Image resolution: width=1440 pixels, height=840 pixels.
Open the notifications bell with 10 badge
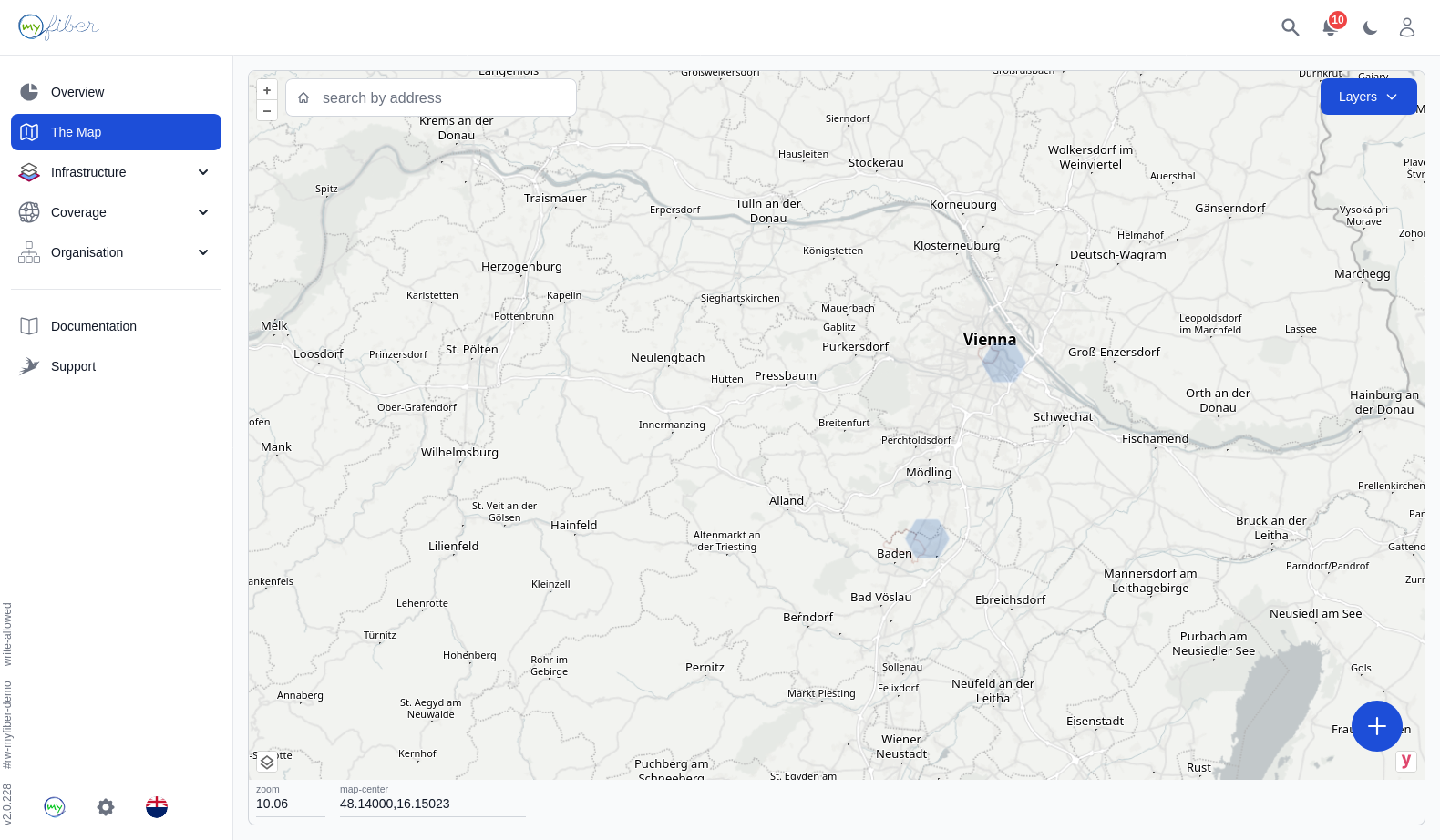pyautogui.click(x=1330, y=27)
